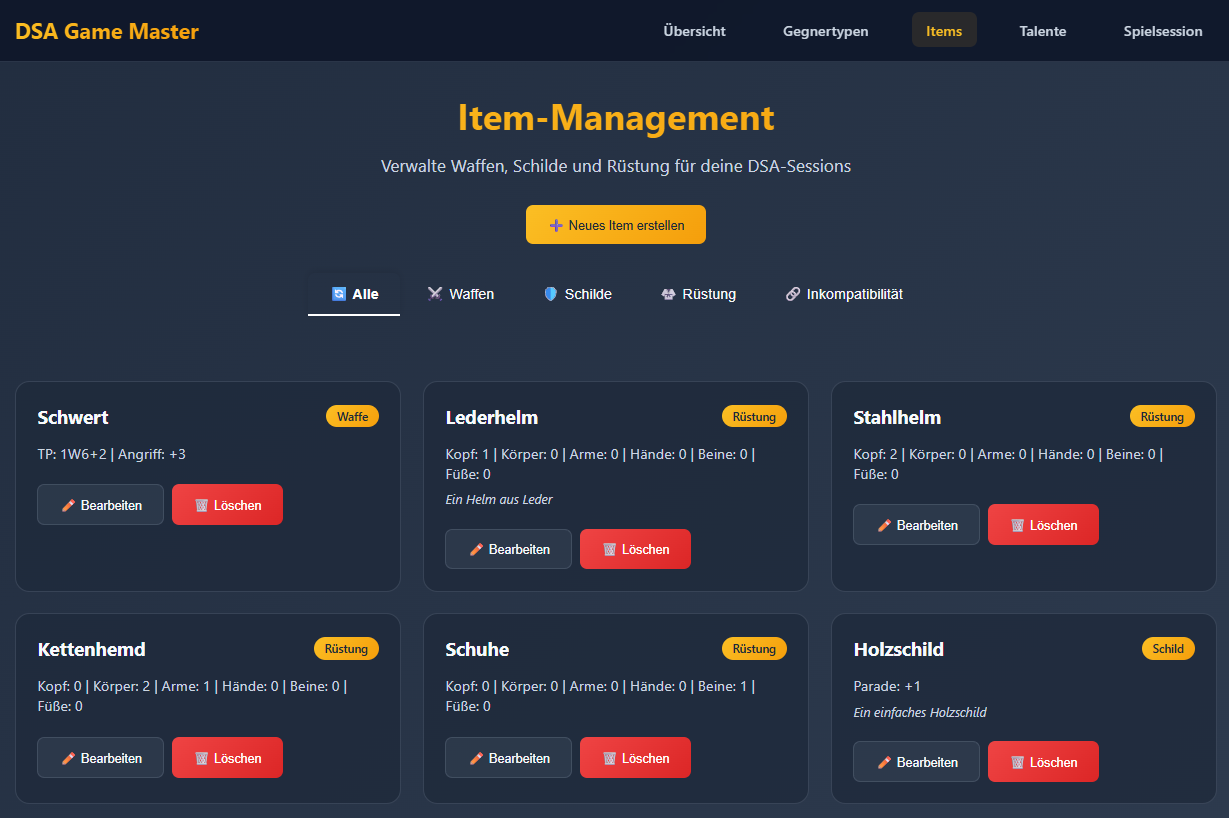Click the plus icon for new item

pos(556,226)
